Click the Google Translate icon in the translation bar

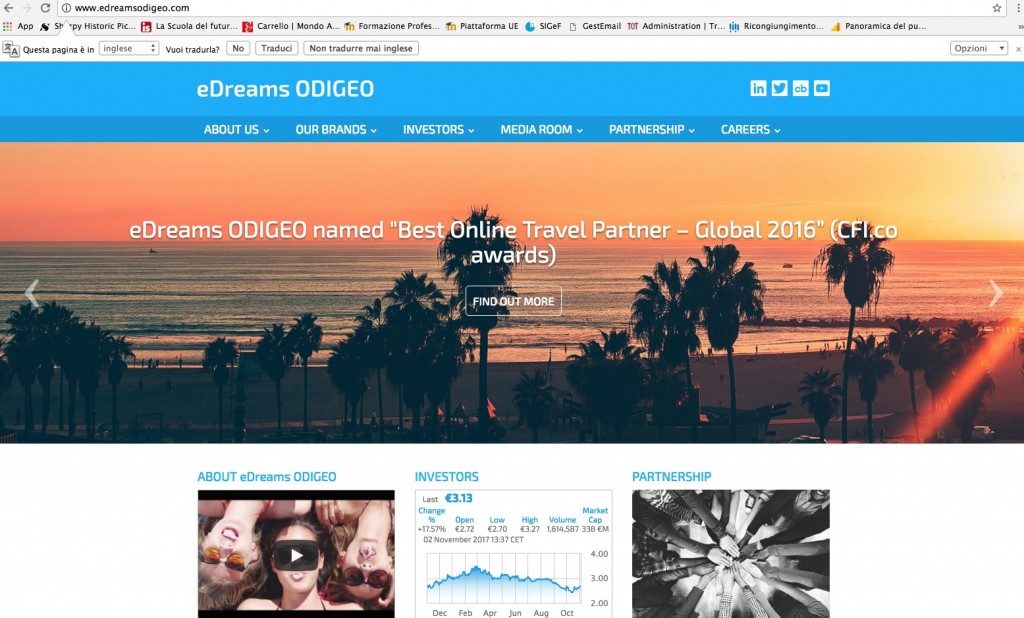[x=13, y=47]
